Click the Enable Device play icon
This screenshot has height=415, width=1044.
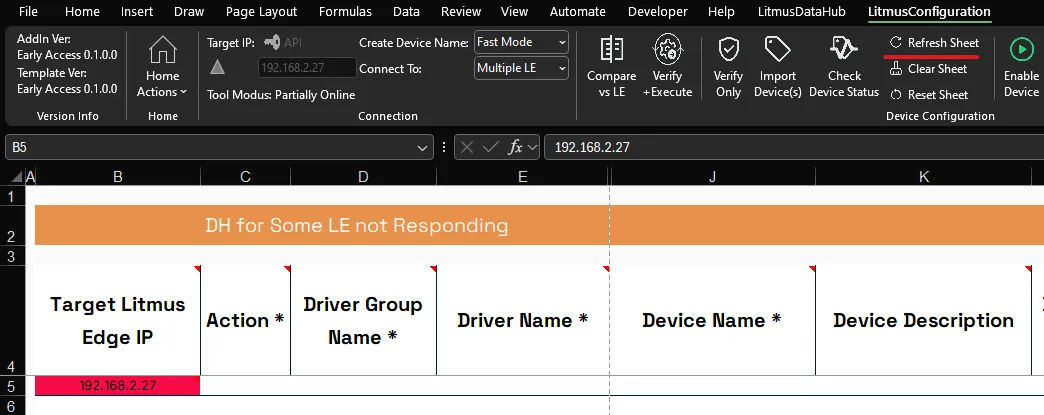pyautogui.click(x=1021, y=50)
